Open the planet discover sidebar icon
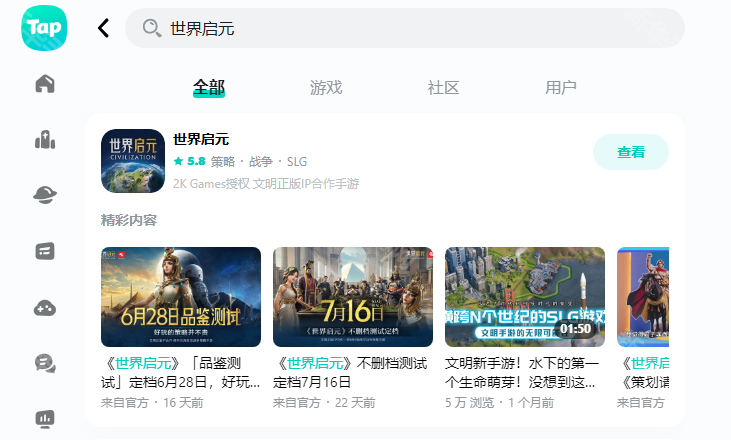This screenshot has width=731, height=440. pyautogui.click(x=45, y=194)
